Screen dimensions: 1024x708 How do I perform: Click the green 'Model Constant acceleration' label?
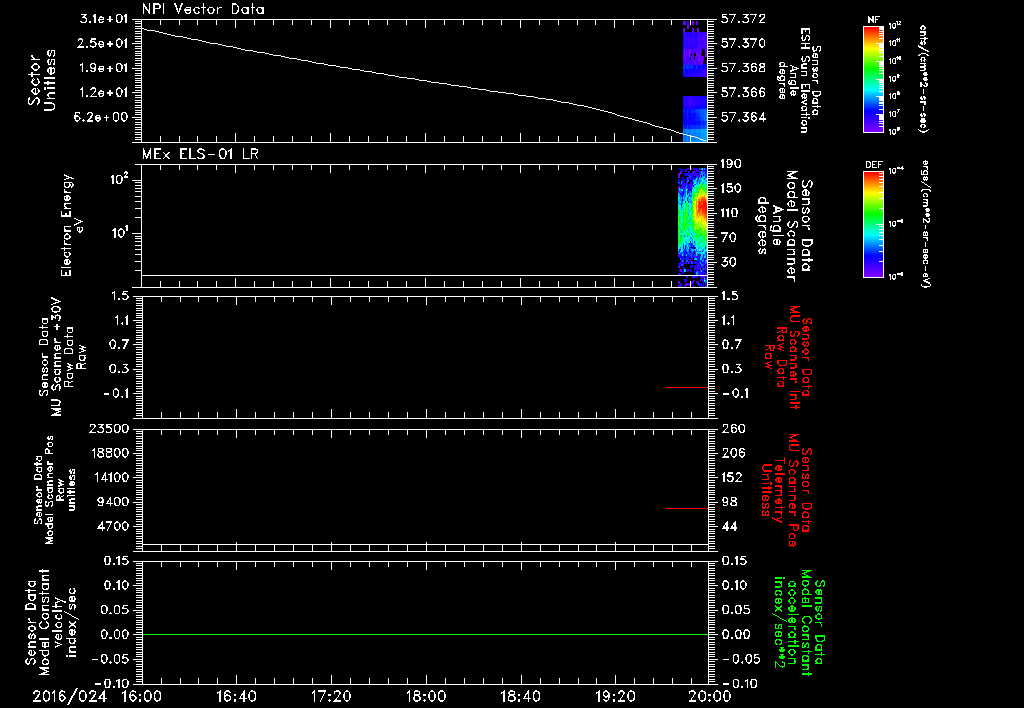(x=799, y=623)
